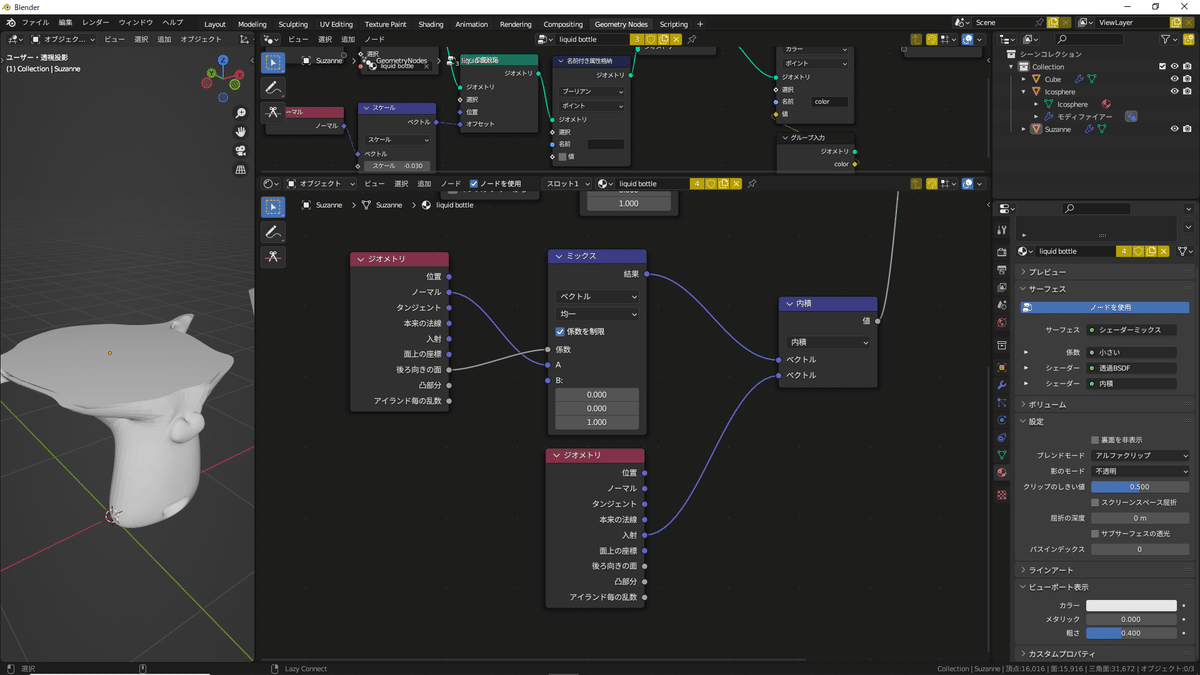1200x675 pixels.
Task: Open the Object Data green triangle tab
Action: click(1002, 455)
